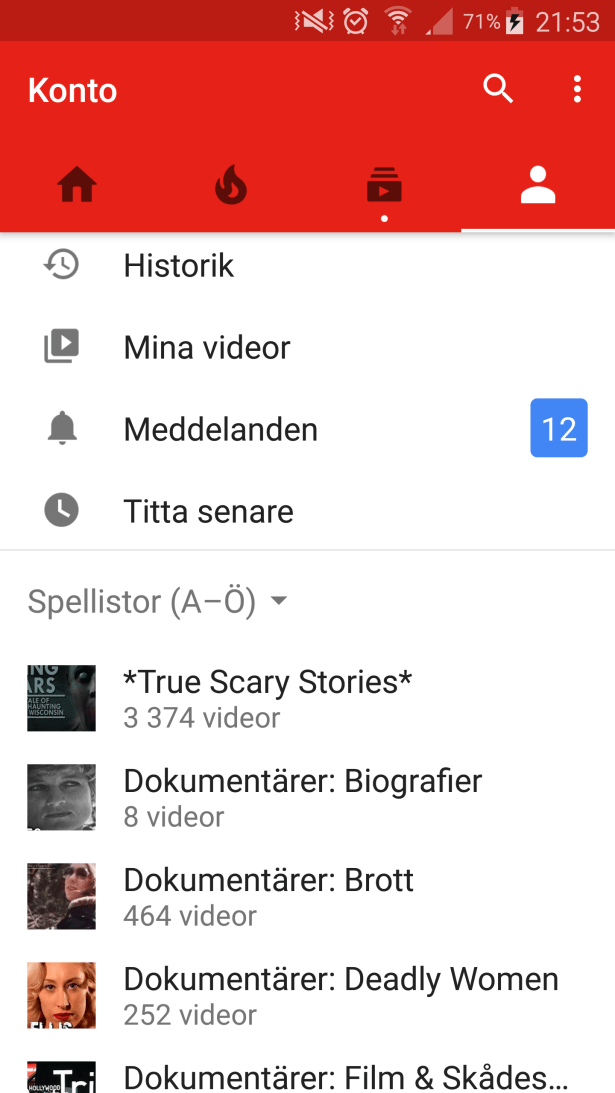Viewport: 615px width, 1093px height.
Task: Open the Historik menu entry
Action: (179, 265)
